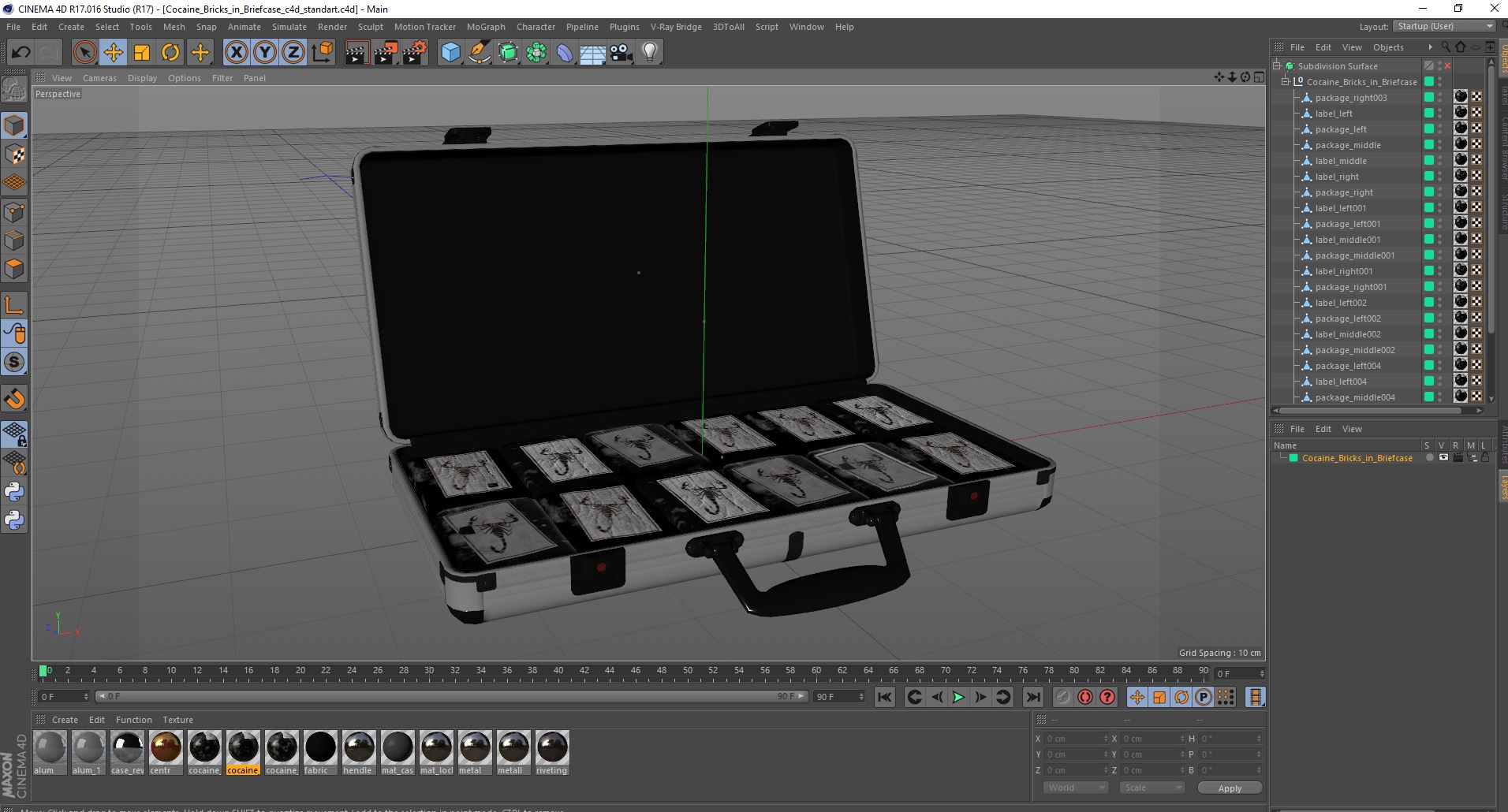Open the Spline pen tool
This screenshot has height=812, width=1508.
point(479,53)
